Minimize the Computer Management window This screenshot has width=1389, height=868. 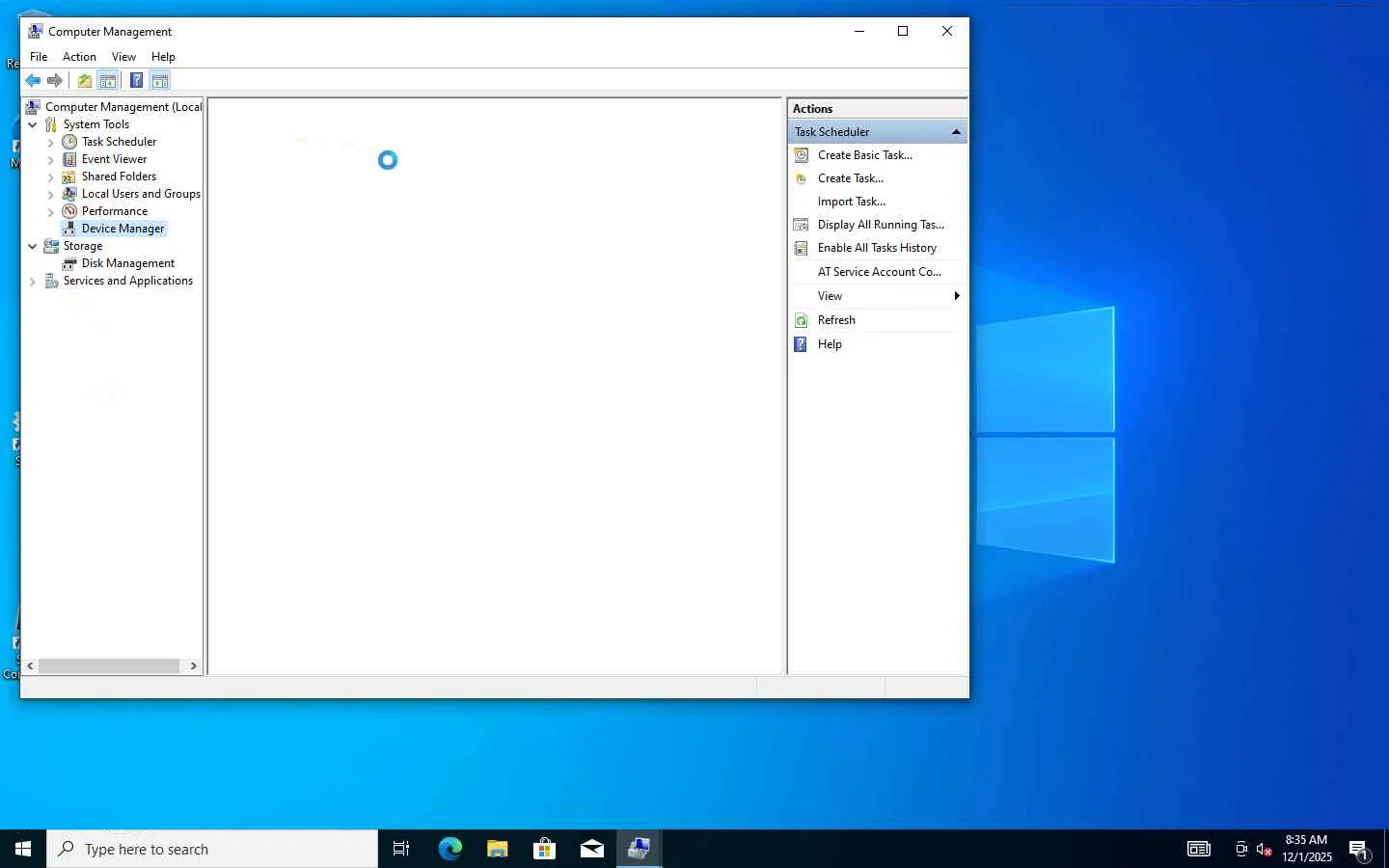[x=859, y=31]
